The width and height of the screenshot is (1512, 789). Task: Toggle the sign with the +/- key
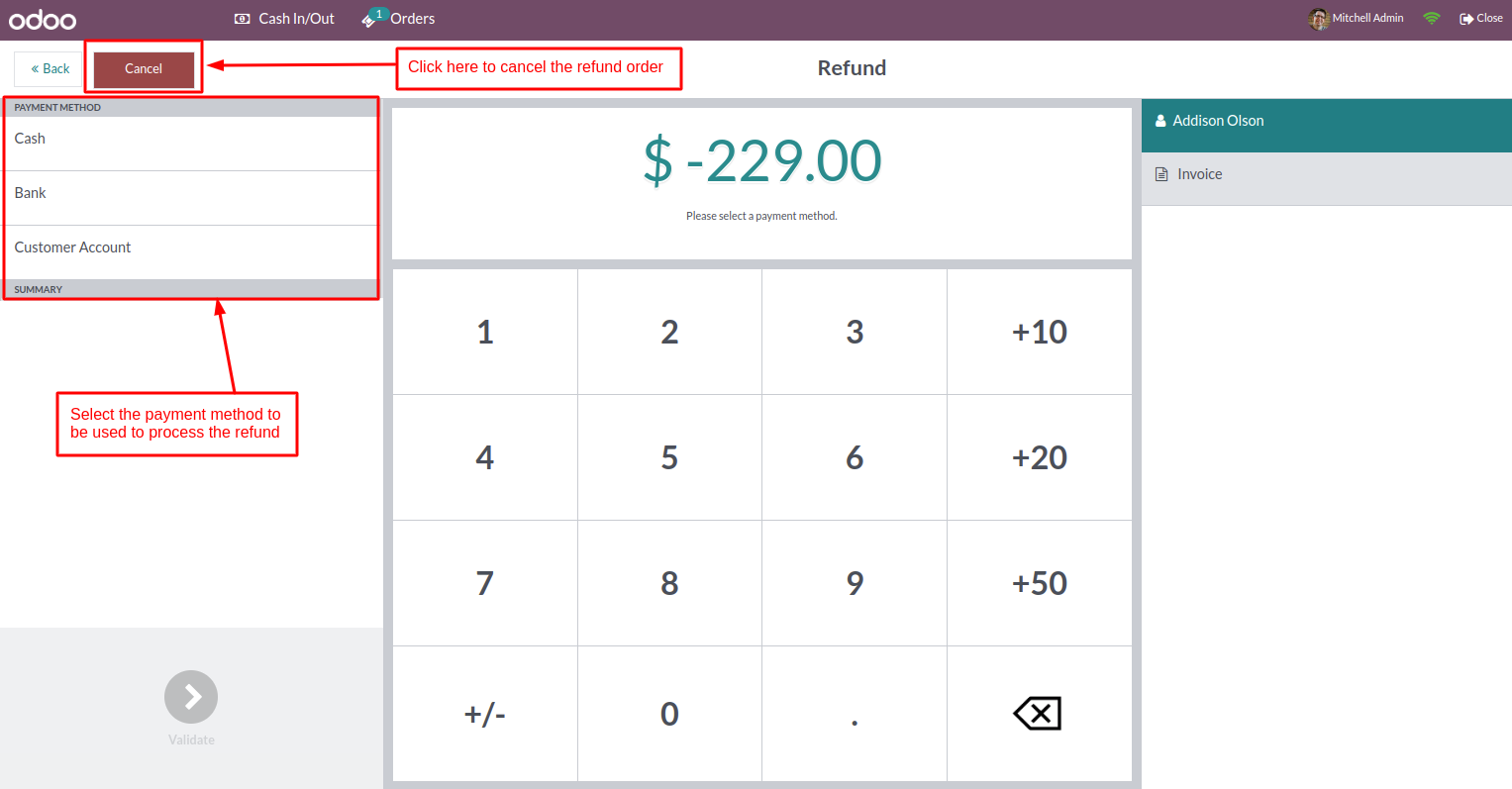point(485,714)
